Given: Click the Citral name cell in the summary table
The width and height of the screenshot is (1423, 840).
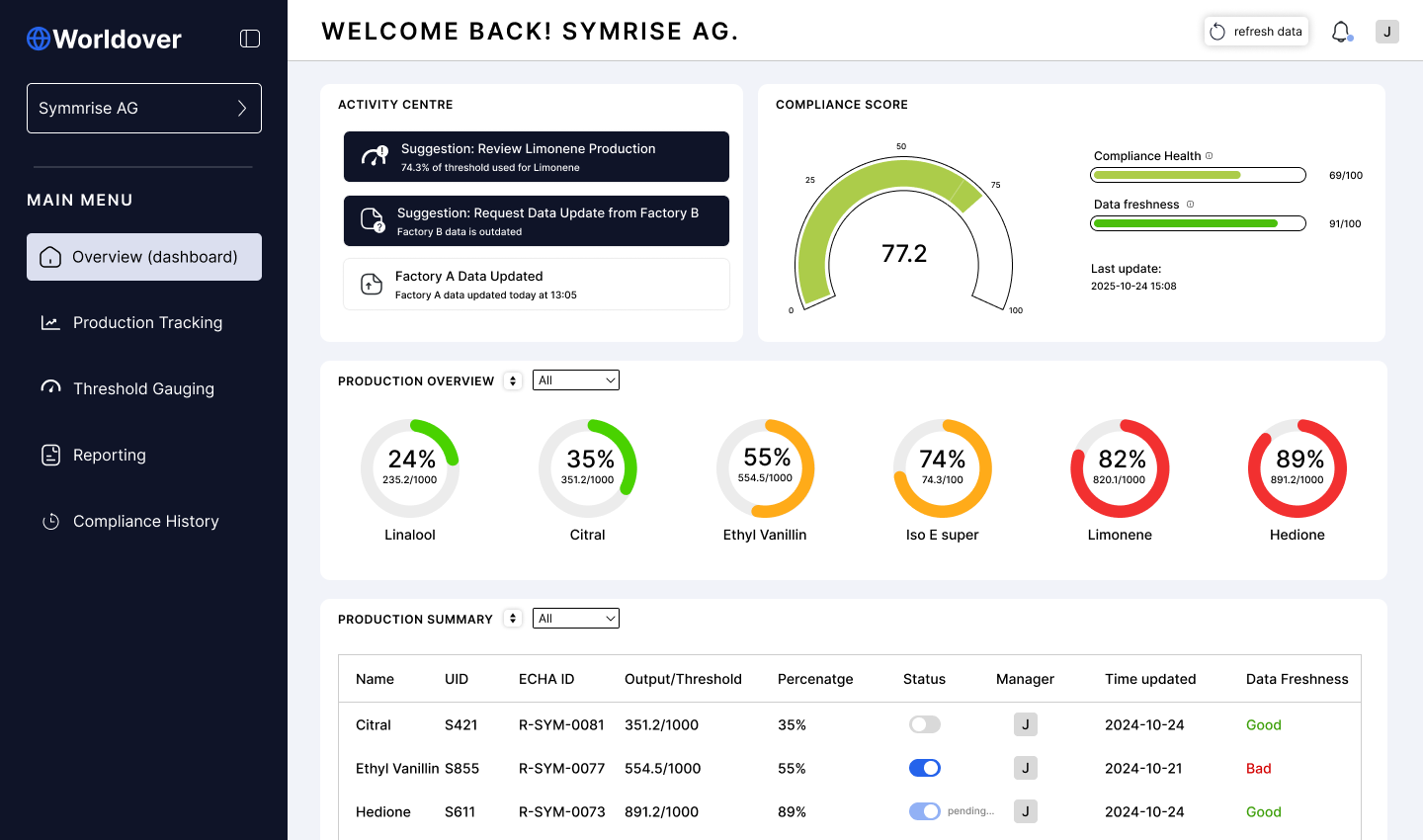Looking at the screenshot, I should click(x=374, y=724).
